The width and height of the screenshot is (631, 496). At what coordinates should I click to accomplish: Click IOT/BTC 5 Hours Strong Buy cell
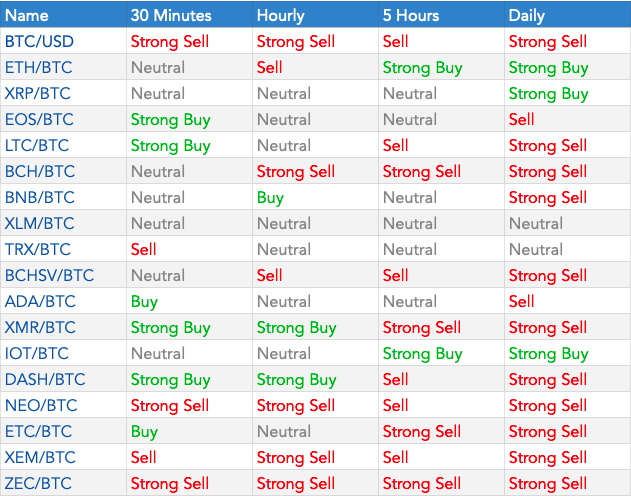click(423, 354)
